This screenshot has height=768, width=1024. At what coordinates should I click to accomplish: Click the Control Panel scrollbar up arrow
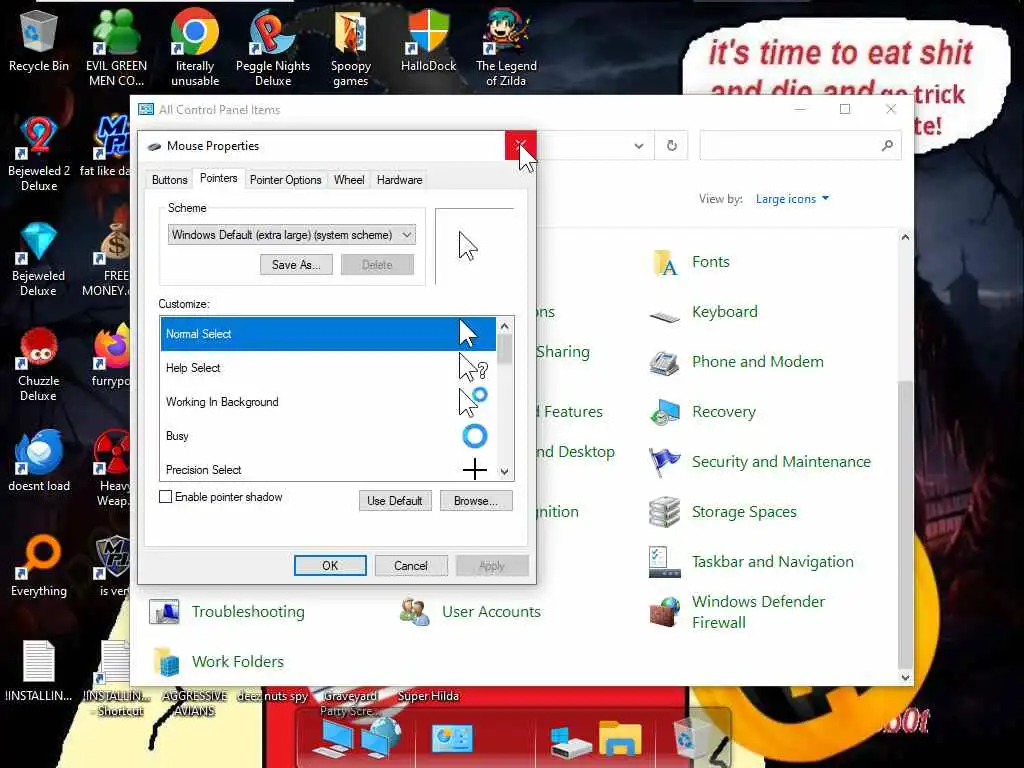click(x=905, y=238)
